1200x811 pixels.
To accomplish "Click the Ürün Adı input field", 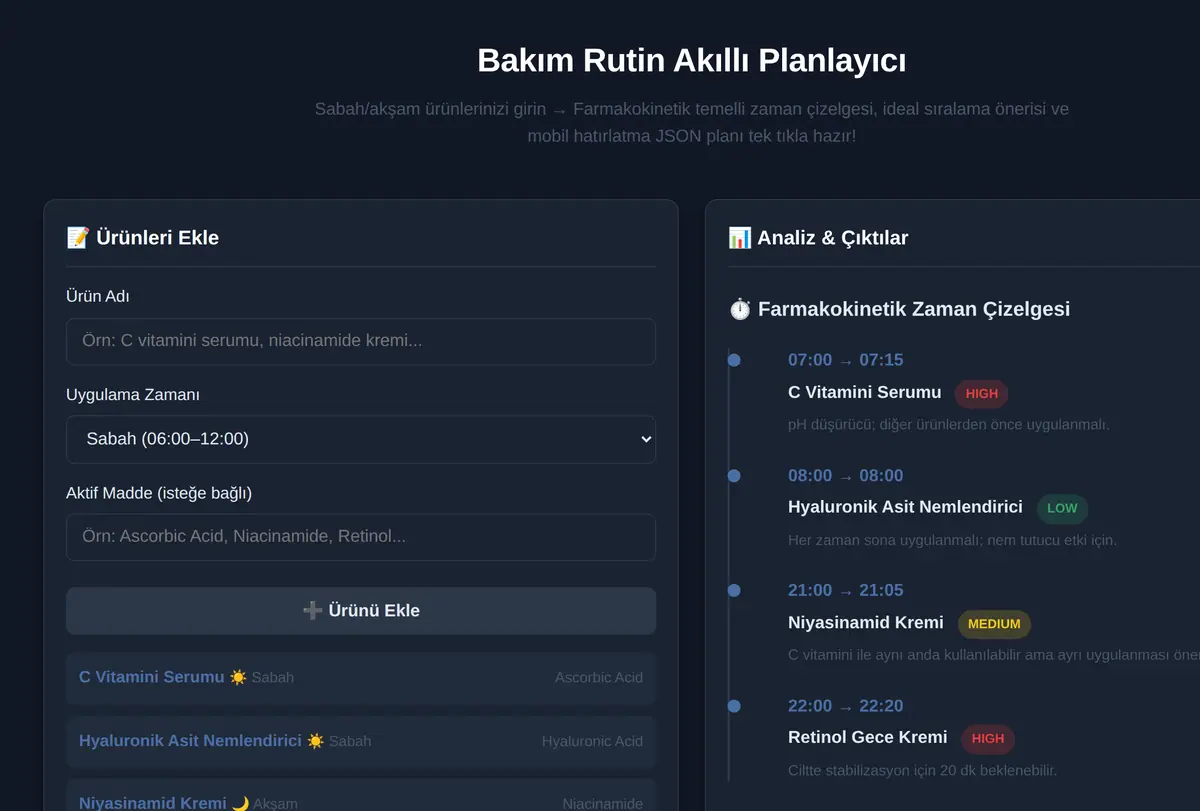I will (x=361, y=341).
